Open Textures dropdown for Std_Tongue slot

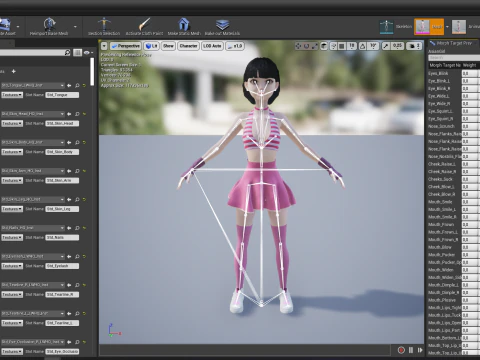click(x=12, y=95)
